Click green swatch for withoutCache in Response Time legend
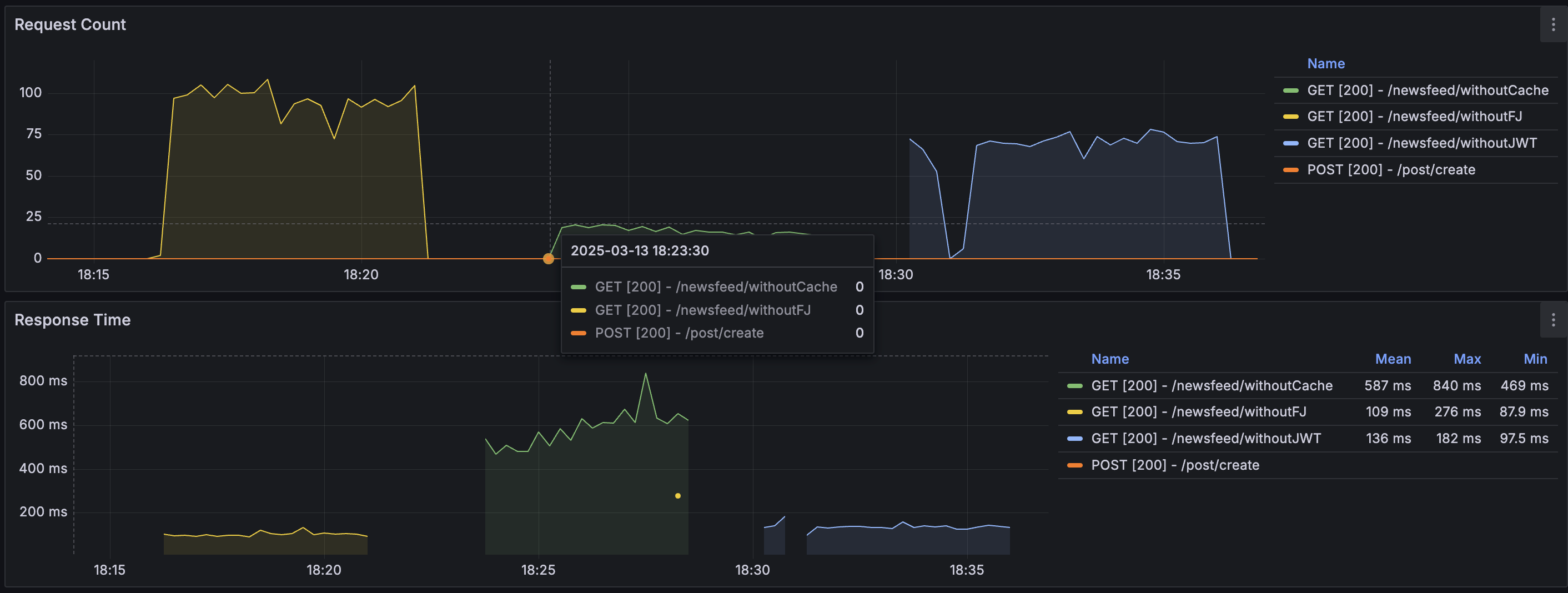The height and width of the screenshot is (593, 1568). point(1074,386)
